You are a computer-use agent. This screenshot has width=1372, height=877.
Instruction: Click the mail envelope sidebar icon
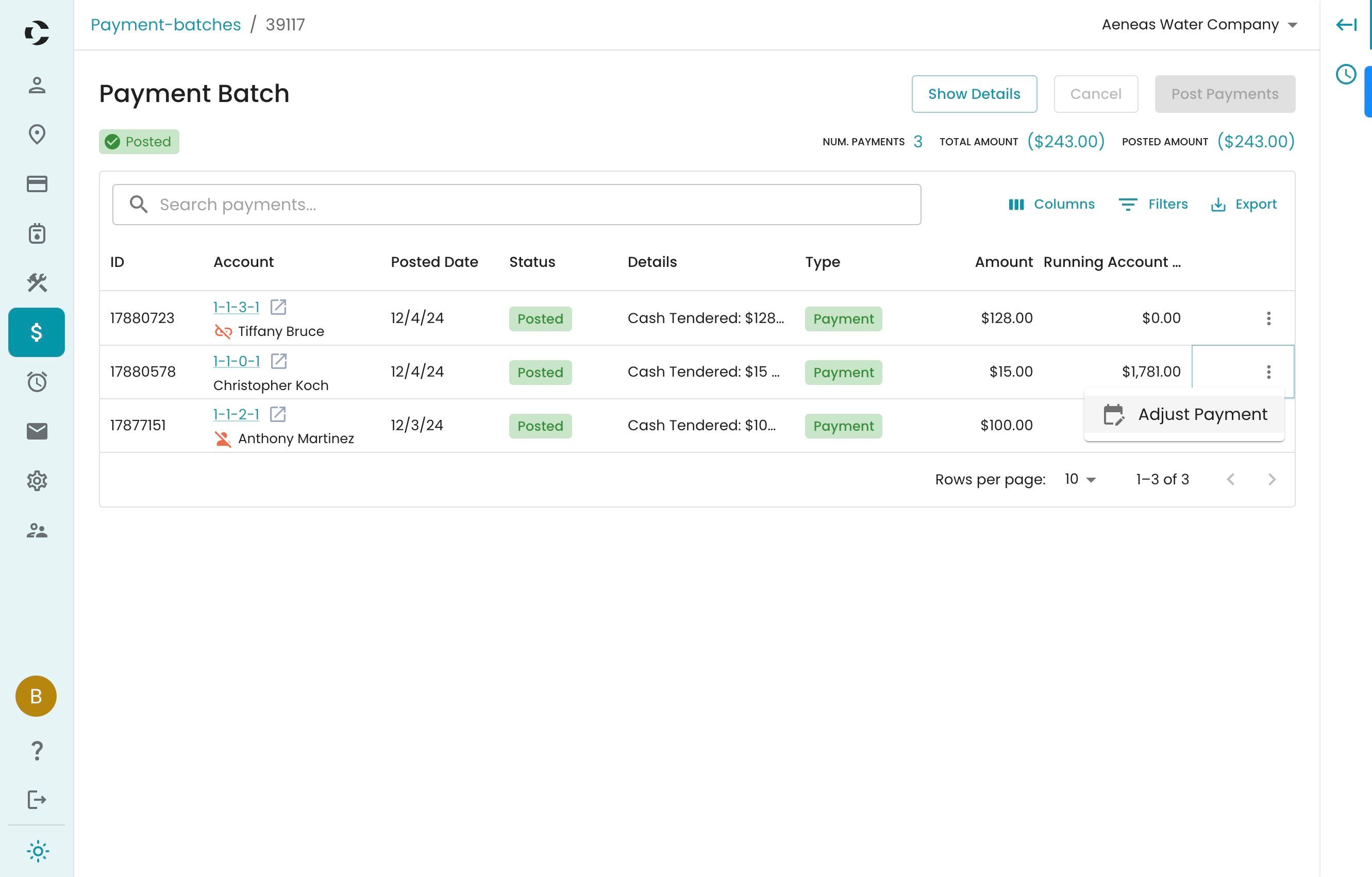(x=37, y=431)
